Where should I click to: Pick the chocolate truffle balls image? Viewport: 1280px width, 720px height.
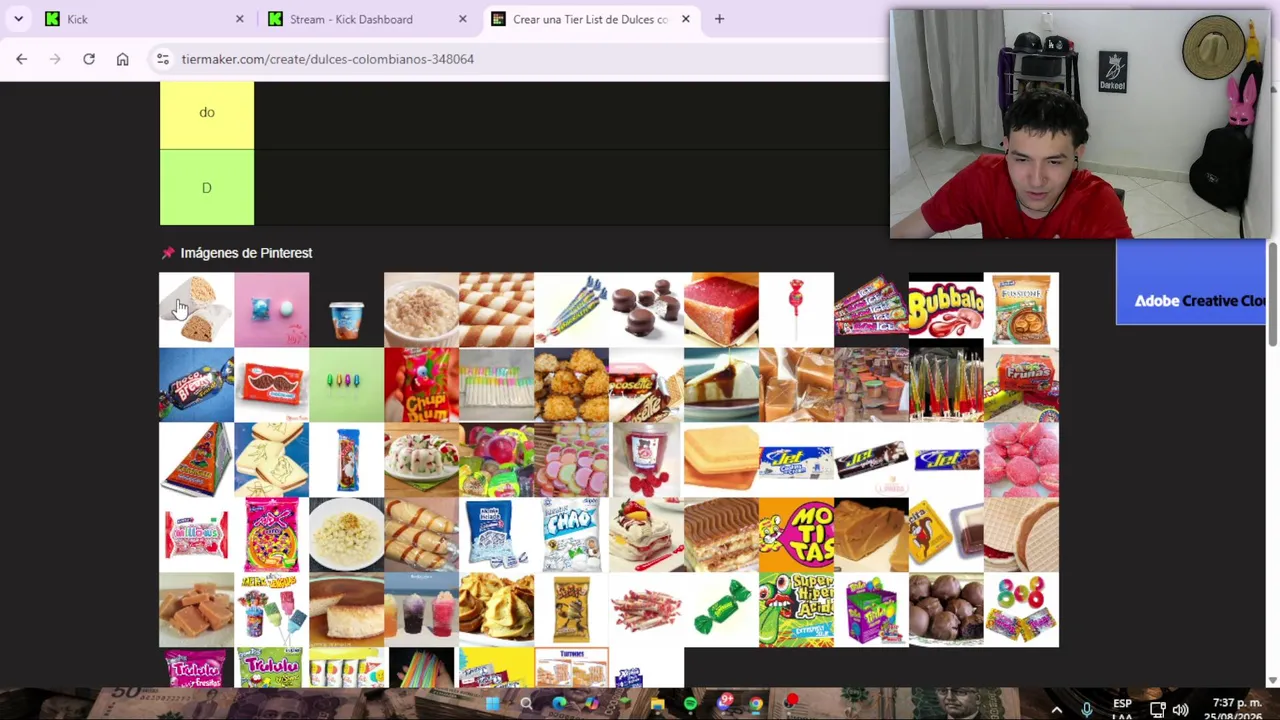click(x=946, y=610)
